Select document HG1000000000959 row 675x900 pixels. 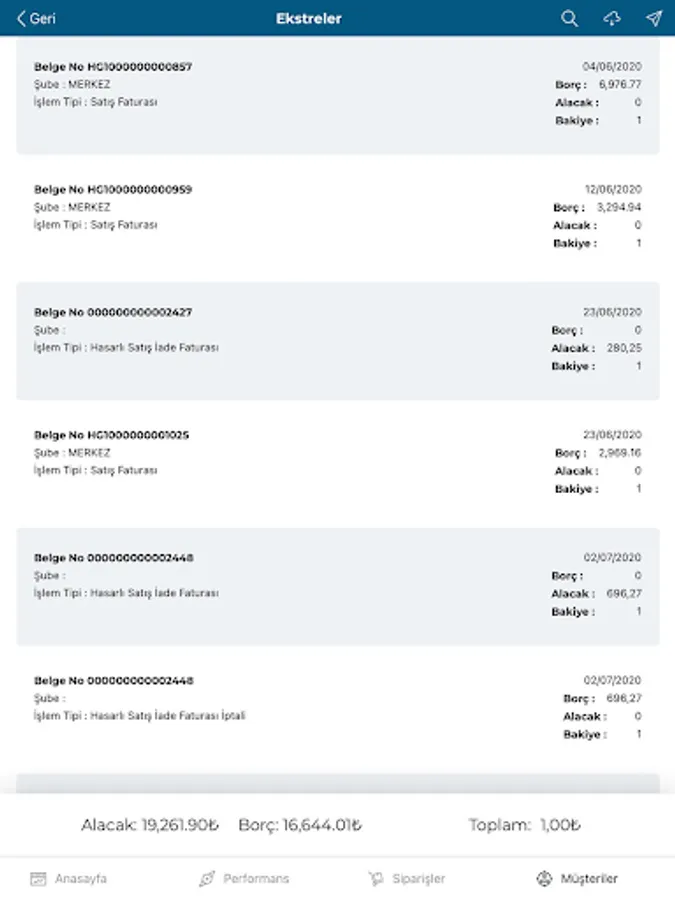[x=337, y=217]
